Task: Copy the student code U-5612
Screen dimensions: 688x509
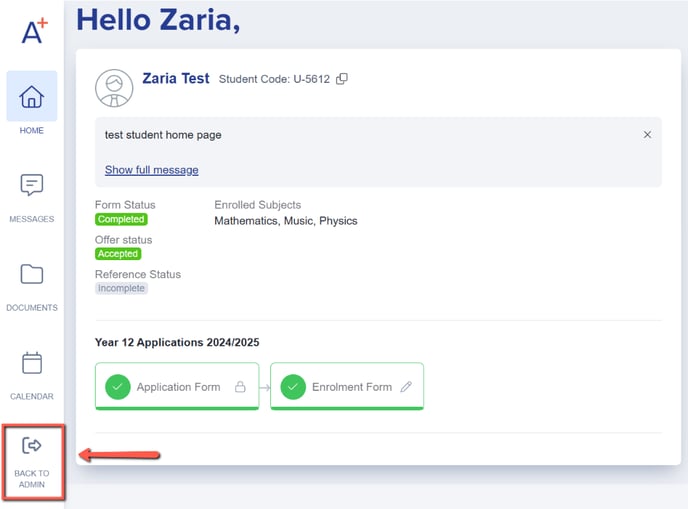Action: coord(342,79)
